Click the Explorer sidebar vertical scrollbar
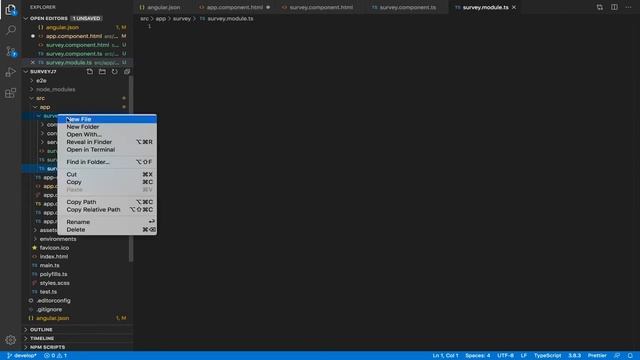Image resolution: width=640 pixels, height=360 pixels. [131, 169]
